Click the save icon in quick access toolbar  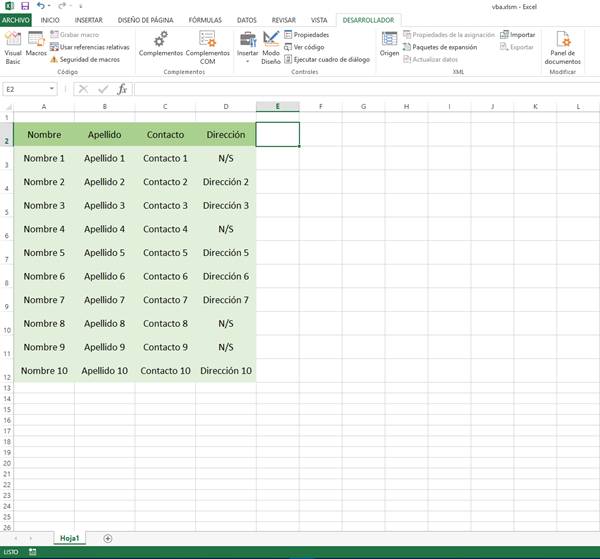coord(25,6)
